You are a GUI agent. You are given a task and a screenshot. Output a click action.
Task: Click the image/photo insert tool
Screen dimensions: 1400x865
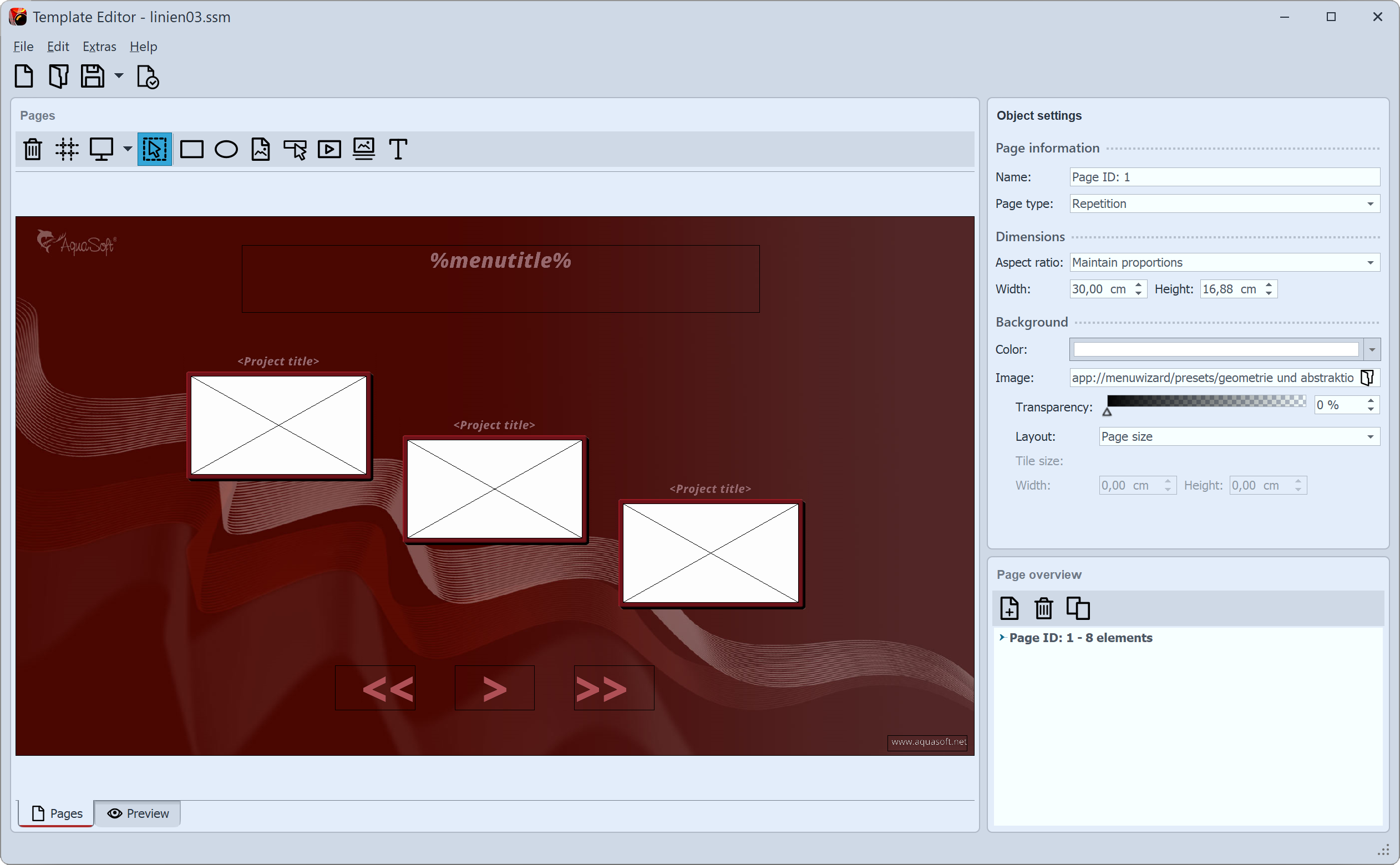(260, 149)
